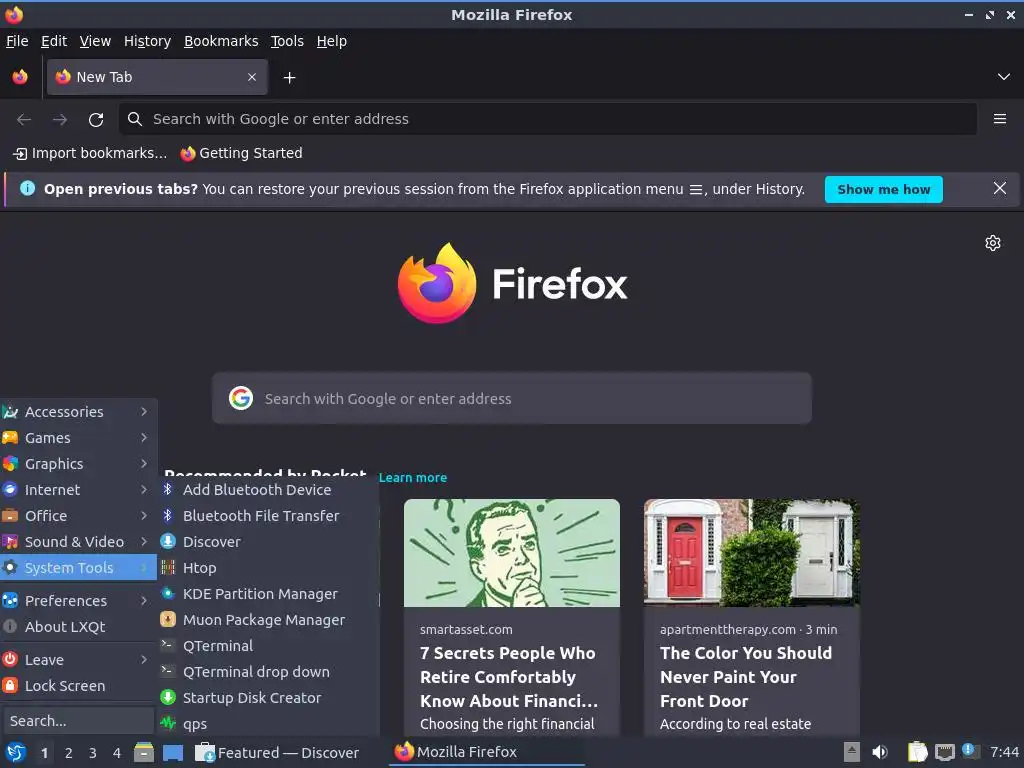1024x768 pixels.
Task: Expand the Graphics submenu
Action: [78, 464]
